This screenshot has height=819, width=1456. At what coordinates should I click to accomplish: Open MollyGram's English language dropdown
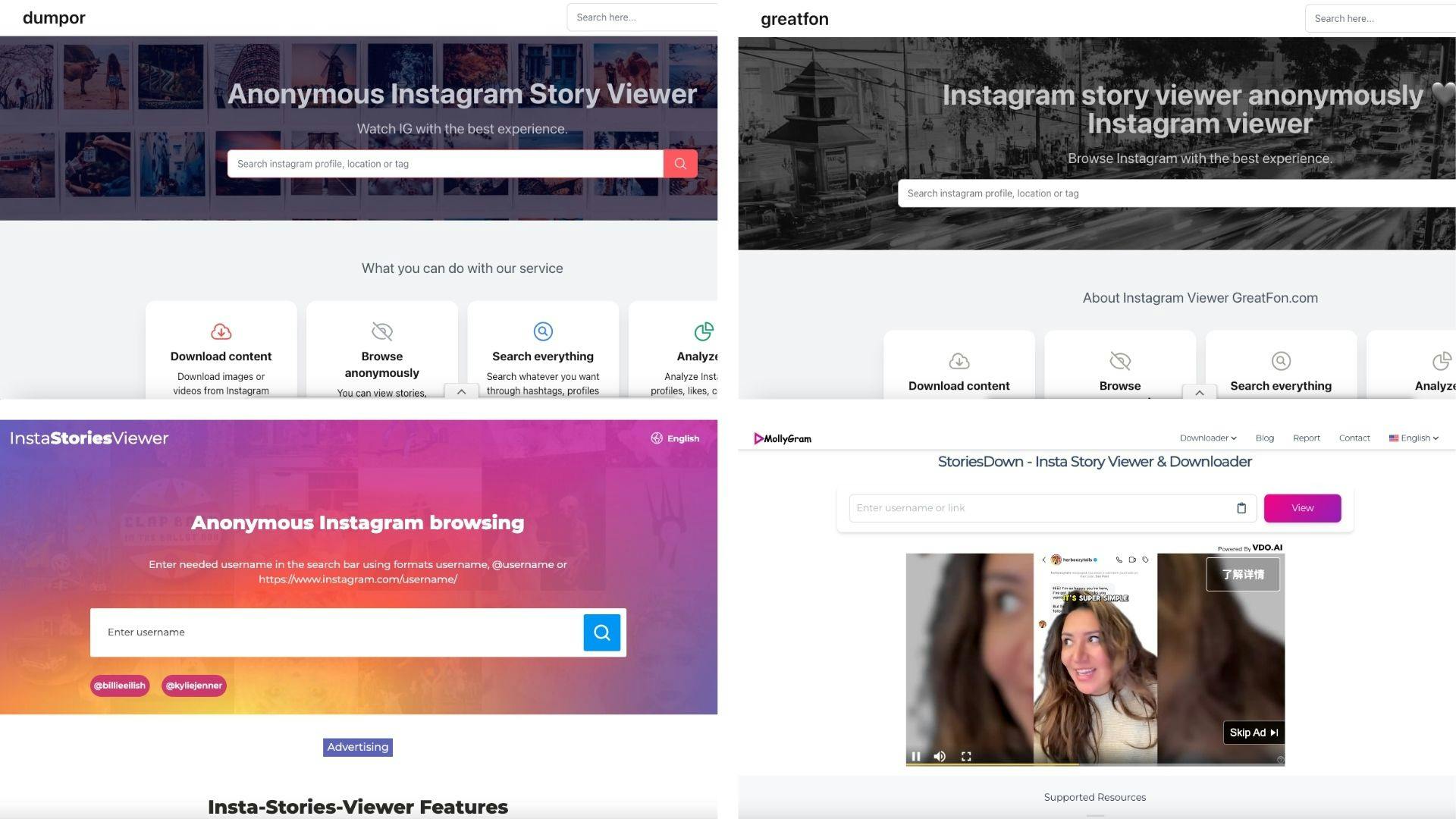coord(1414,438)
